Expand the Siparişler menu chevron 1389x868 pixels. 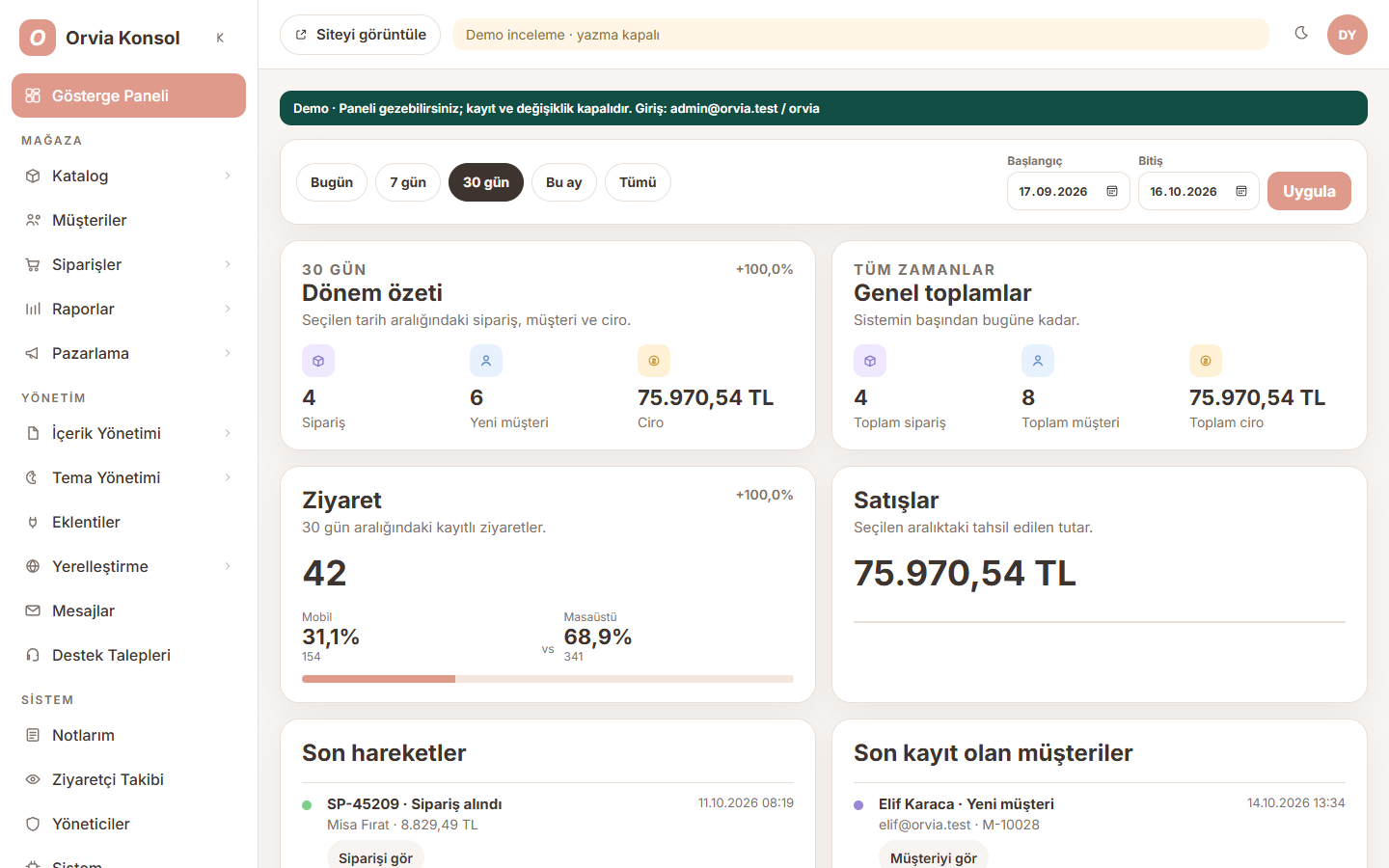click(228, 264)
